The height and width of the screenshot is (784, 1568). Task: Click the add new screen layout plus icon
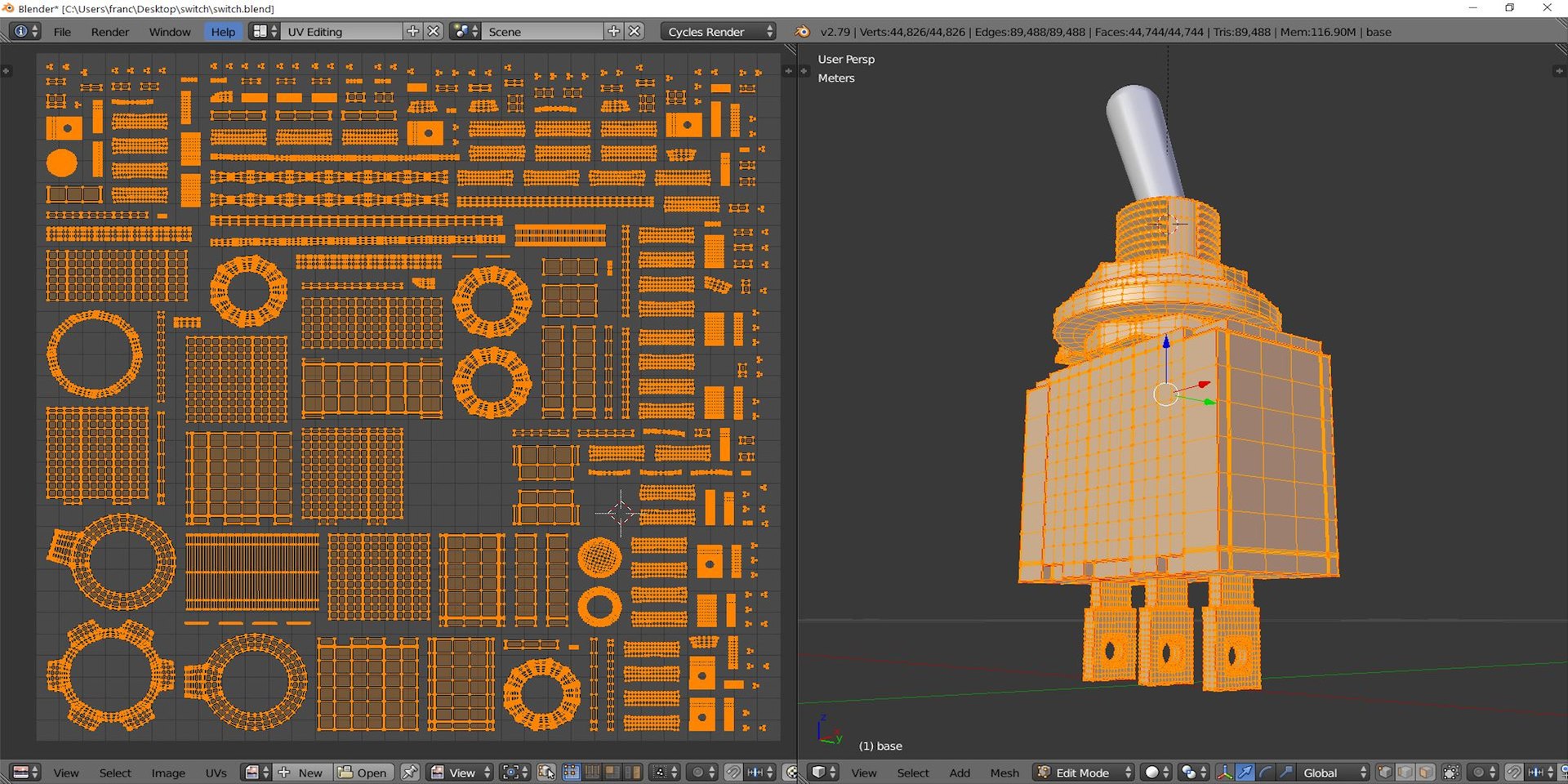[x=412, y=31]
